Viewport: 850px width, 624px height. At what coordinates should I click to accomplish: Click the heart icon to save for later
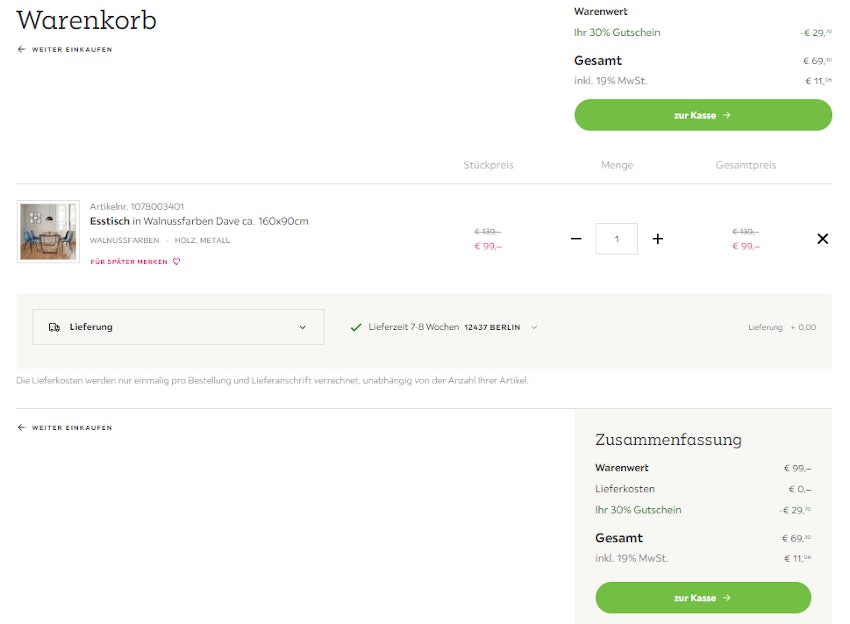pos(177,262)
